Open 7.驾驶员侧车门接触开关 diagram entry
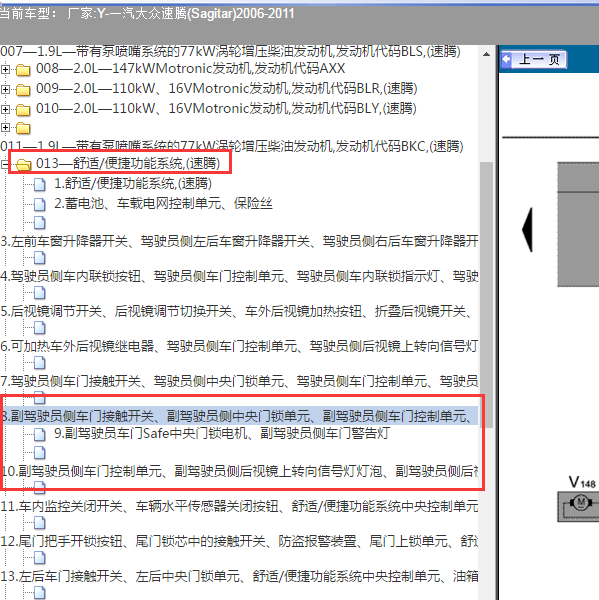Image resolution: width=599 pixels, height=600 pixels. click(x=239, y=381)
